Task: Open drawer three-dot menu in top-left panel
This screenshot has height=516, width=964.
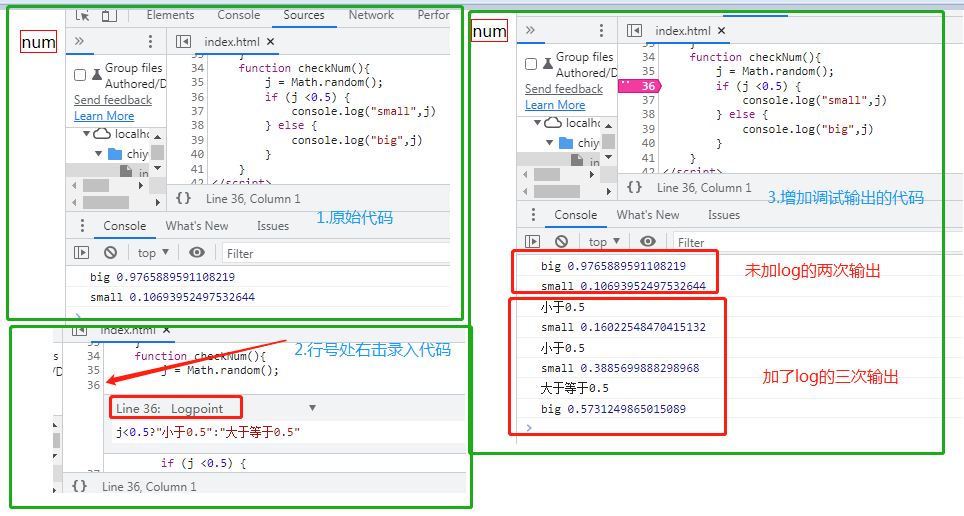Action: coord(82,226)
